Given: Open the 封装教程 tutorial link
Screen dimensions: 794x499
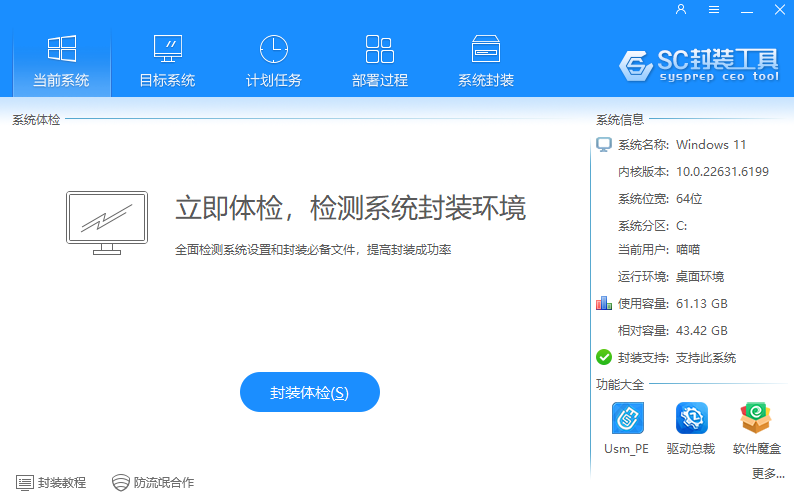Looking at the screenshot, I should pos(52,482).
